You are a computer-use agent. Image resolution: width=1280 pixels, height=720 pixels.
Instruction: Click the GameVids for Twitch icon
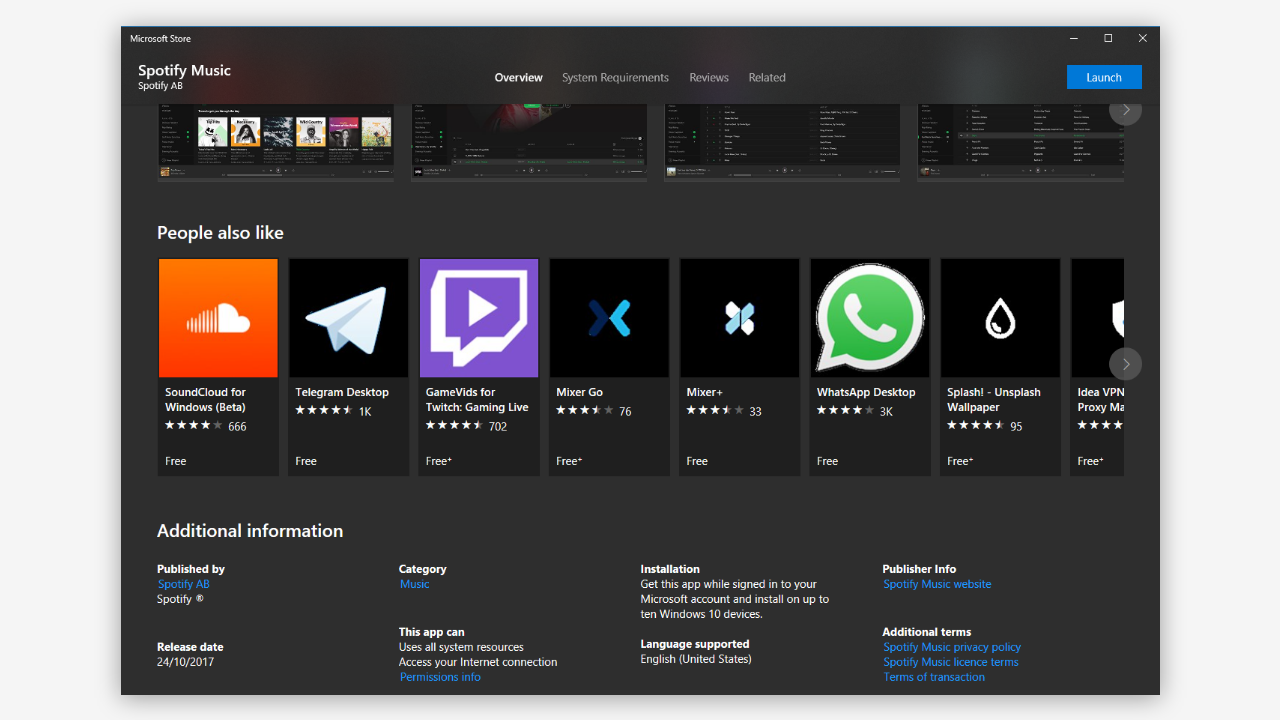(x=478, y=317)
